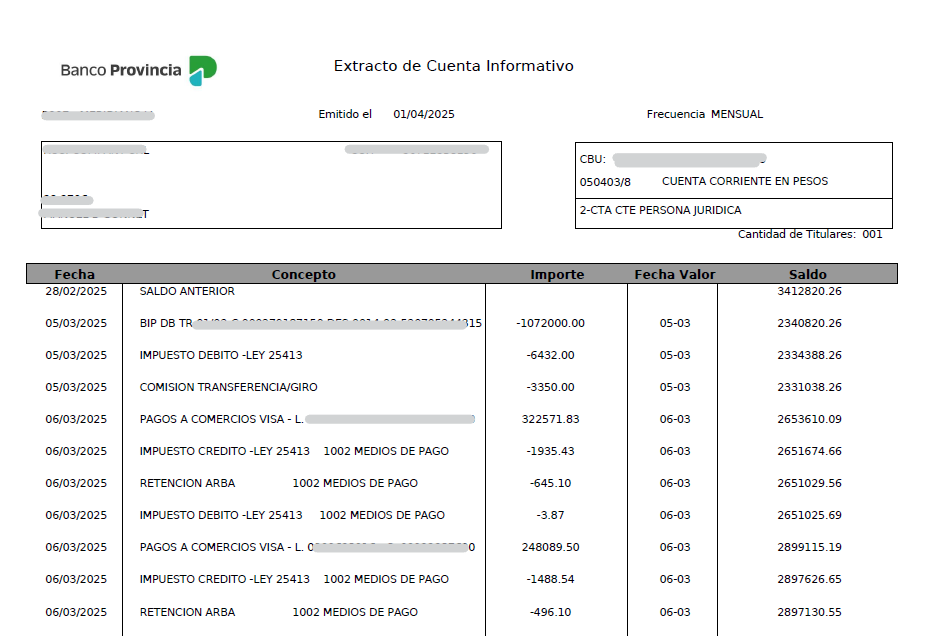Click Fecha Valor 05-03 in the -3350.00 row
The image size is (925, 636).
coord(675,387)
